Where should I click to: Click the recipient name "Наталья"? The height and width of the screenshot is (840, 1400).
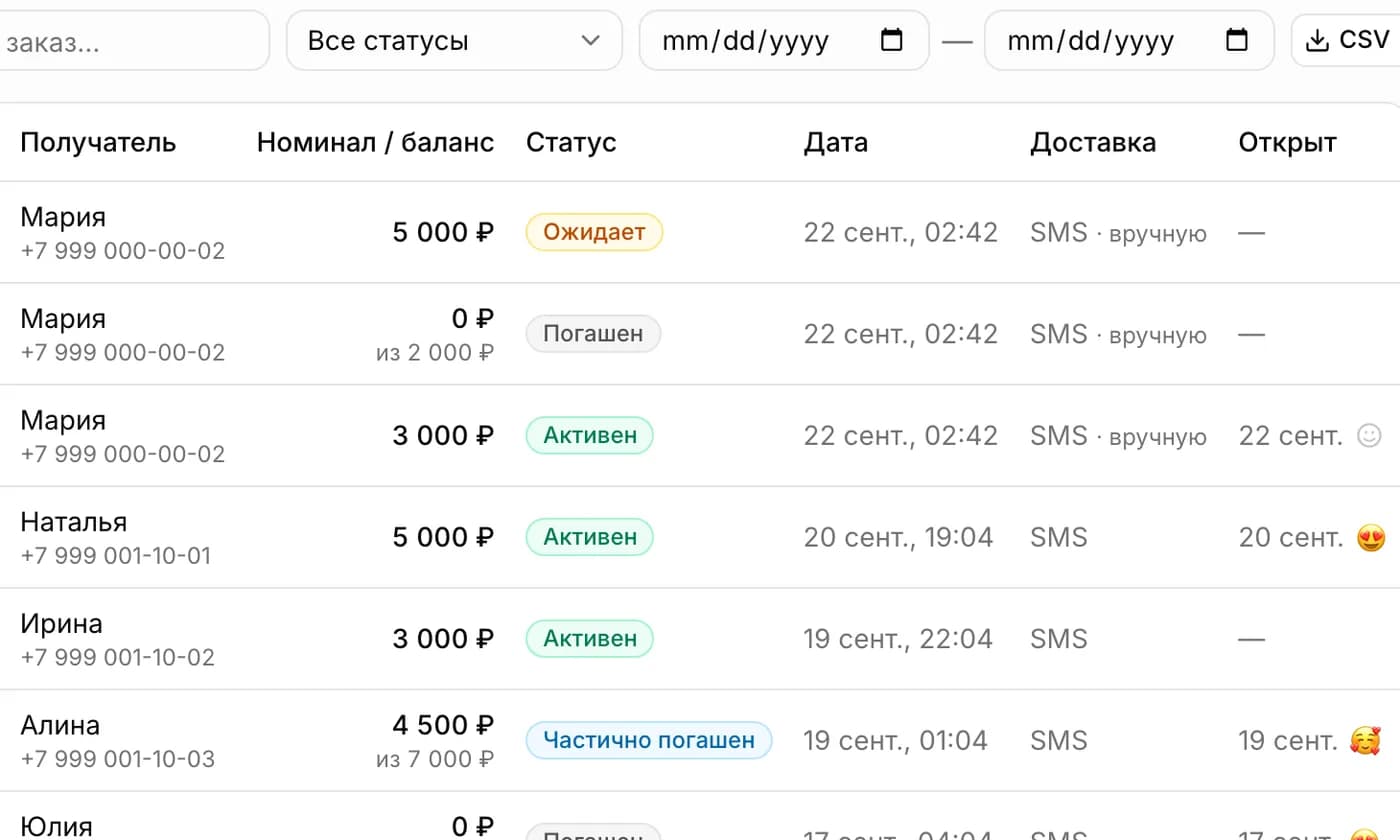click(x=74, y=522)
